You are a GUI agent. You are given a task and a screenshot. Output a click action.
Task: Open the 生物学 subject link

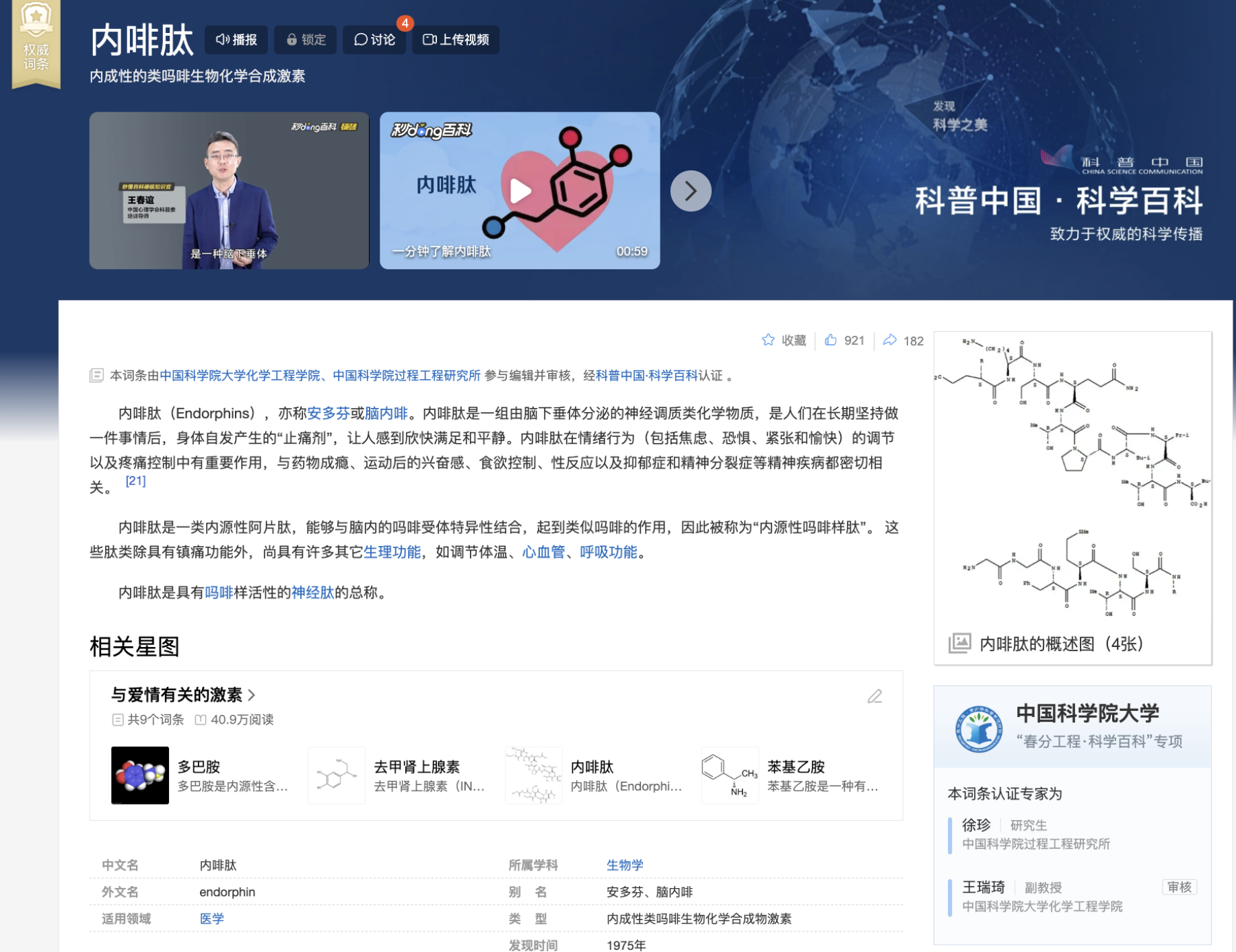(x=625, y=865)
